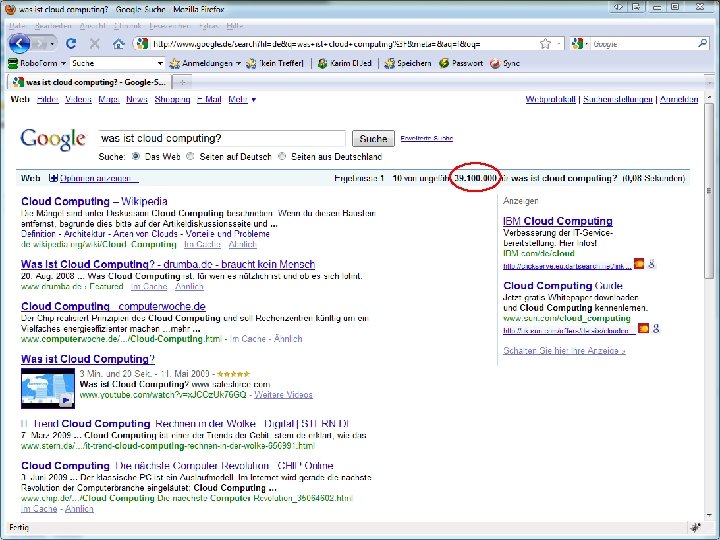The image size is (720, 540).
Task: Click the Firefox URL address field
Action: tap(344, 44)
